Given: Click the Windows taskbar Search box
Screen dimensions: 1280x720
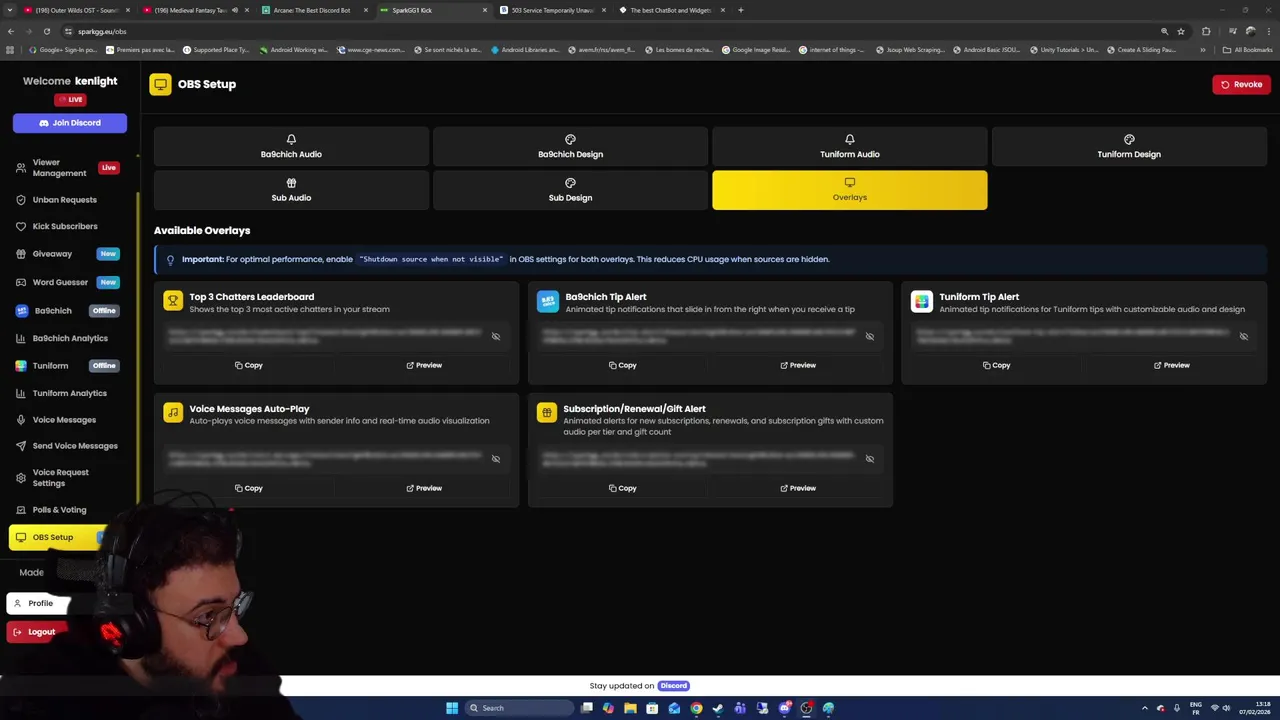Looking at the screenshot, I should coord(517,708).
